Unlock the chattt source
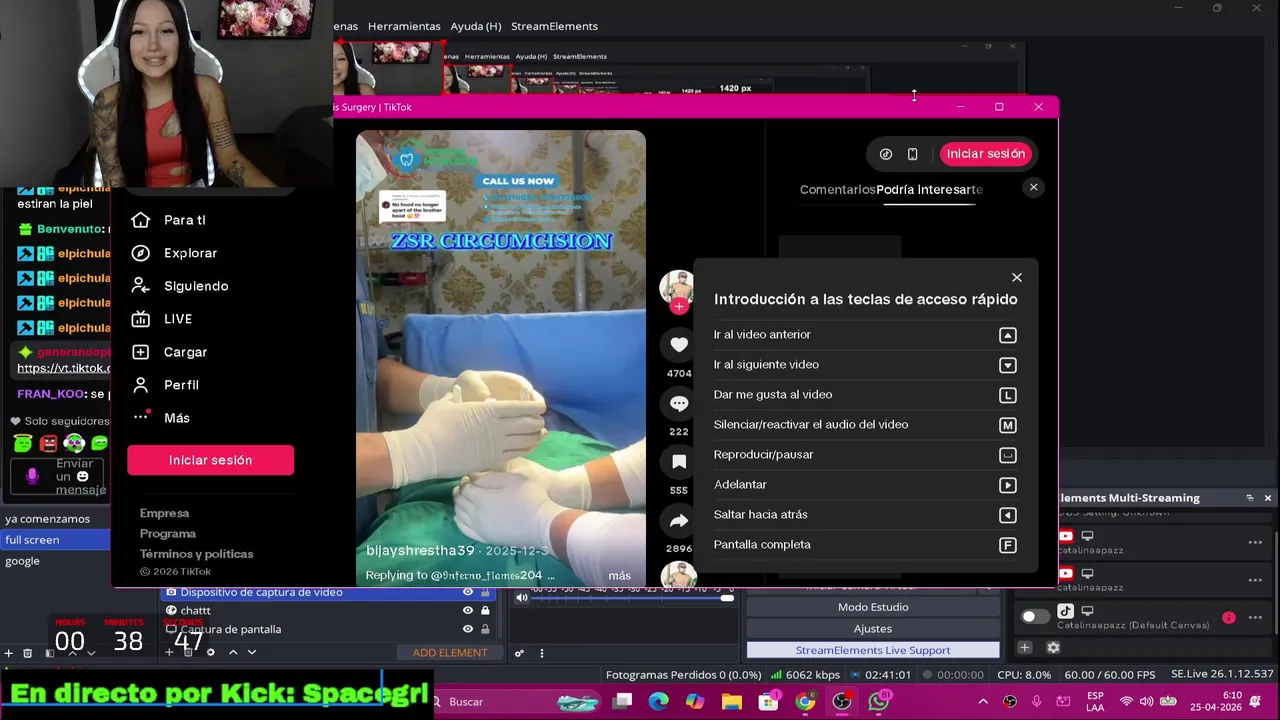The height and width of the screenshot is (720, 1280). (485, 611)
